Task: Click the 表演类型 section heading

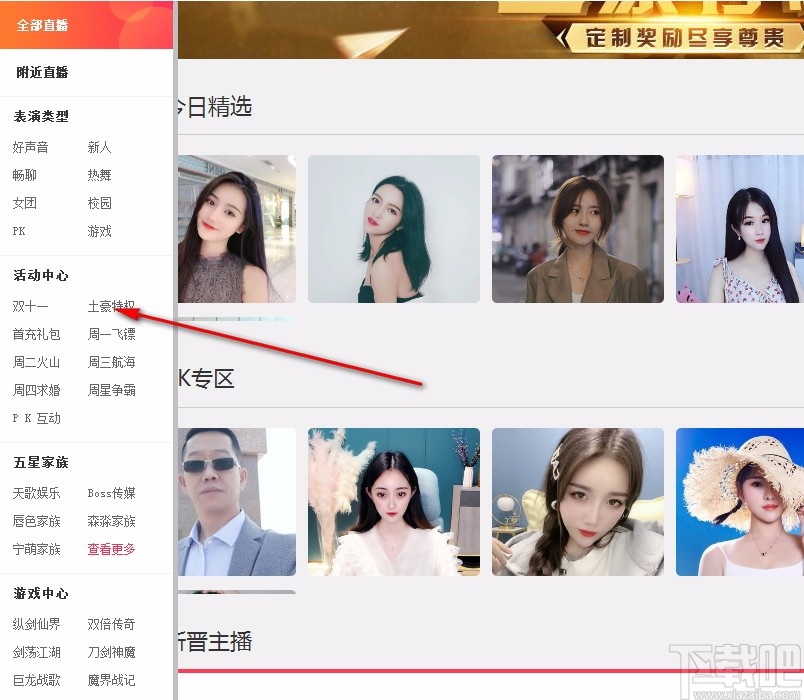Action: [41, 116]
